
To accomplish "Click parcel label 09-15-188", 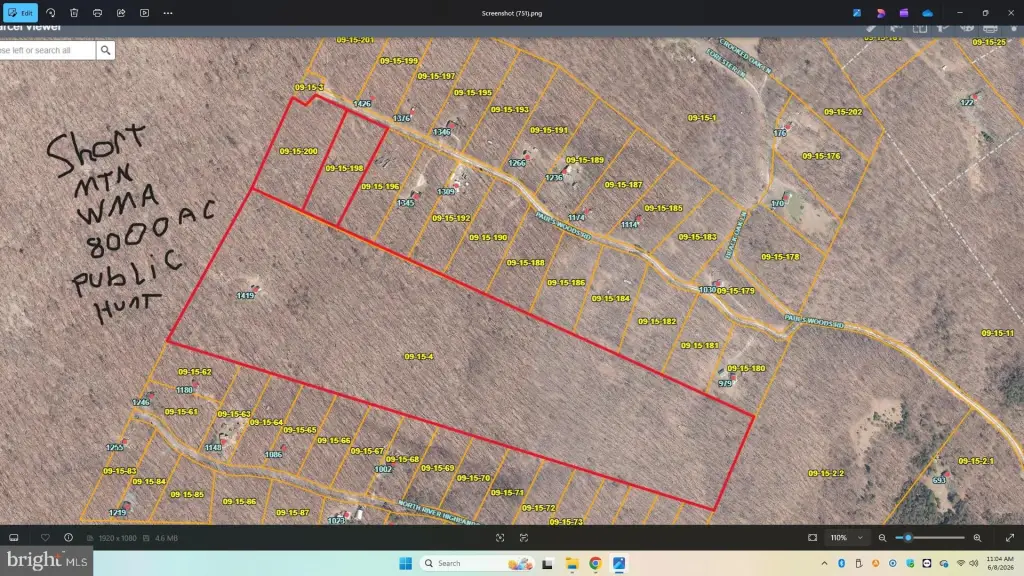I will click(x=526, y=263).
